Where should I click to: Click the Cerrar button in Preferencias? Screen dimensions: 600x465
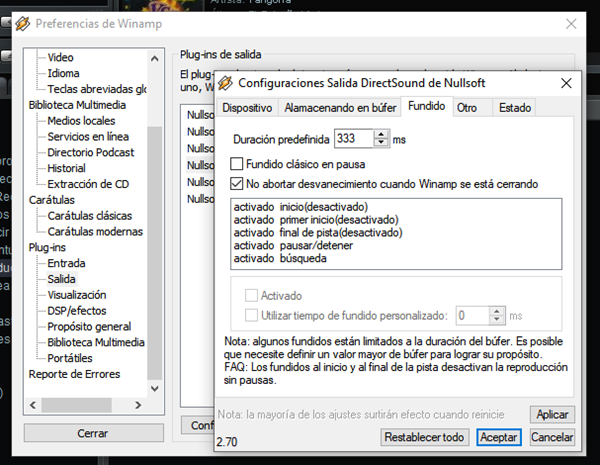tap(93, 433)
